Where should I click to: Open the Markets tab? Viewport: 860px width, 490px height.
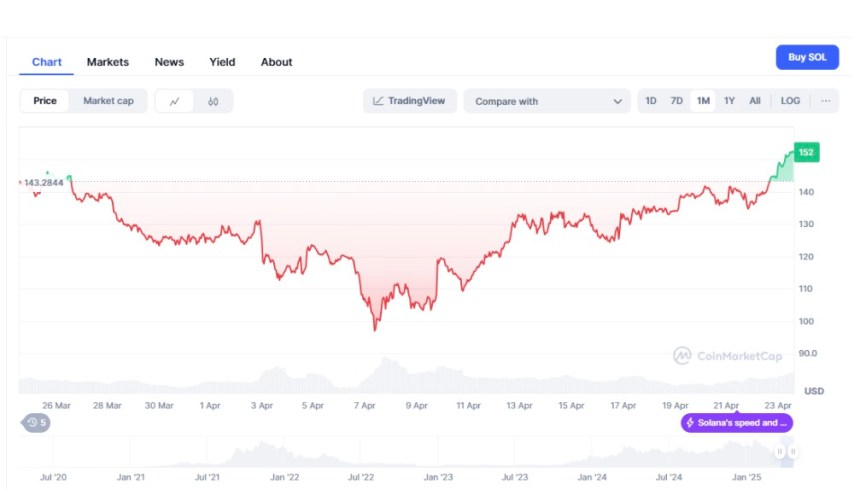(x=108, y=62)
